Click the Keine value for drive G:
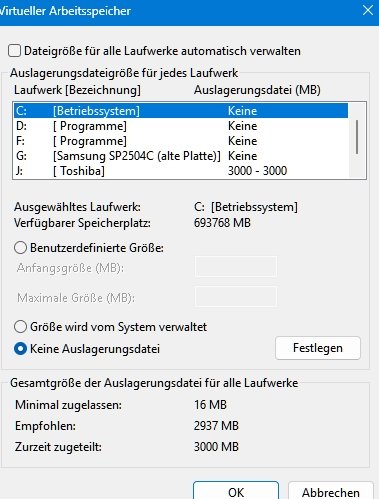This screenshot has height=499, width=379. tap(242, 156)
